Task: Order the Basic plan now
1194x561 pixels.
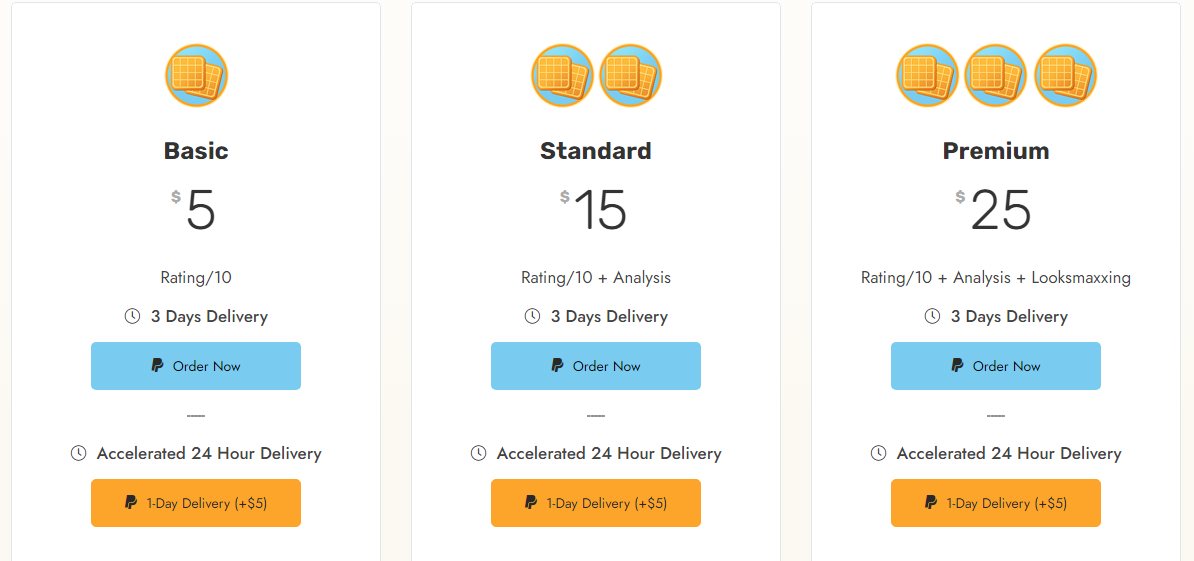Action: click(x=196, y=366)
